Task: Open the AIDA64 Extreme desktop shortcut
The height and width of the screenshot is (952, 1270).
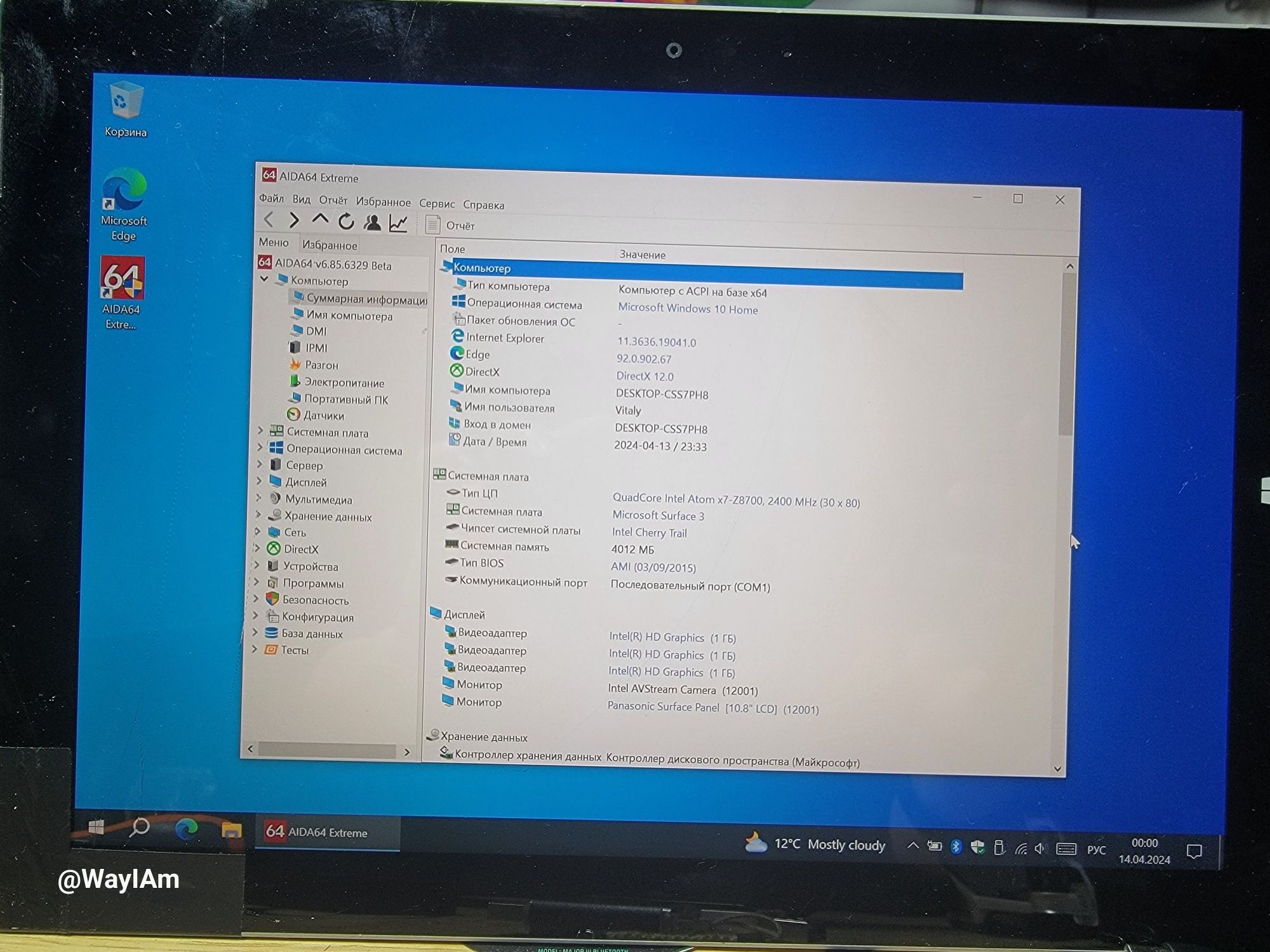Action: click(x=122, y=293)
